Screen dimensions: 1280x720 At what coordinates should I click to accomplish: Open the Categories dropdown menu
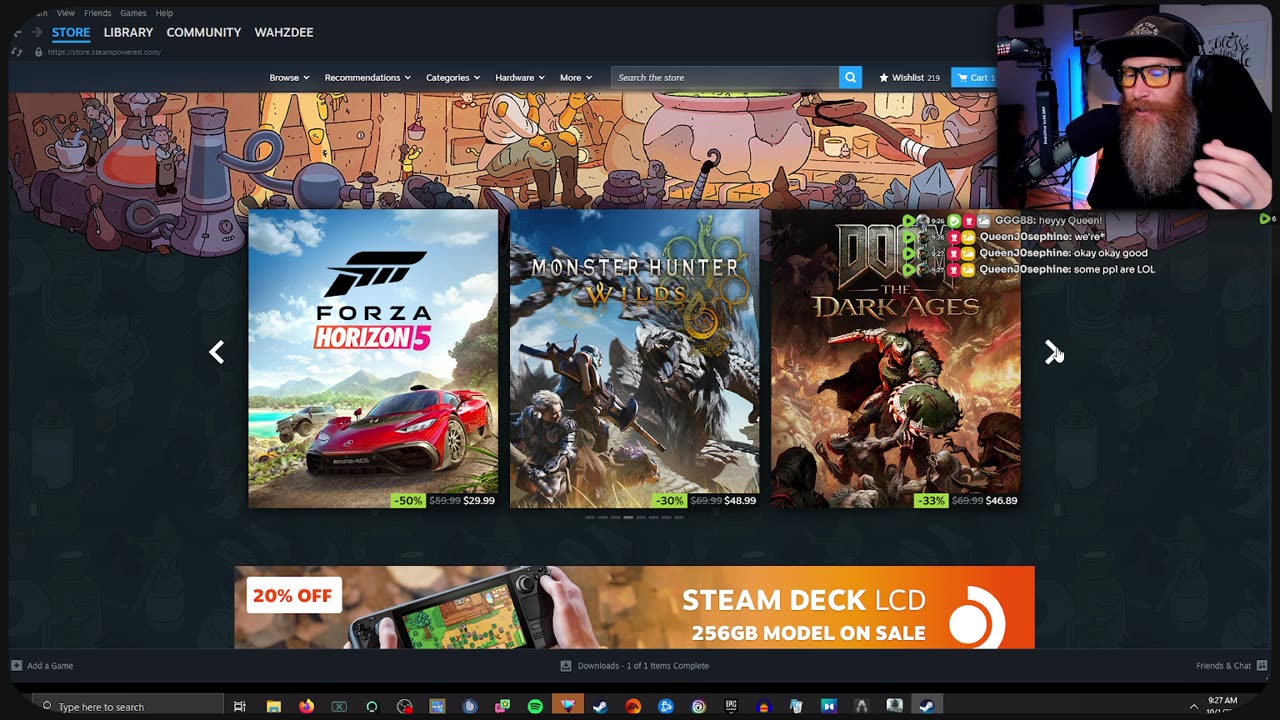coord(453,77)
